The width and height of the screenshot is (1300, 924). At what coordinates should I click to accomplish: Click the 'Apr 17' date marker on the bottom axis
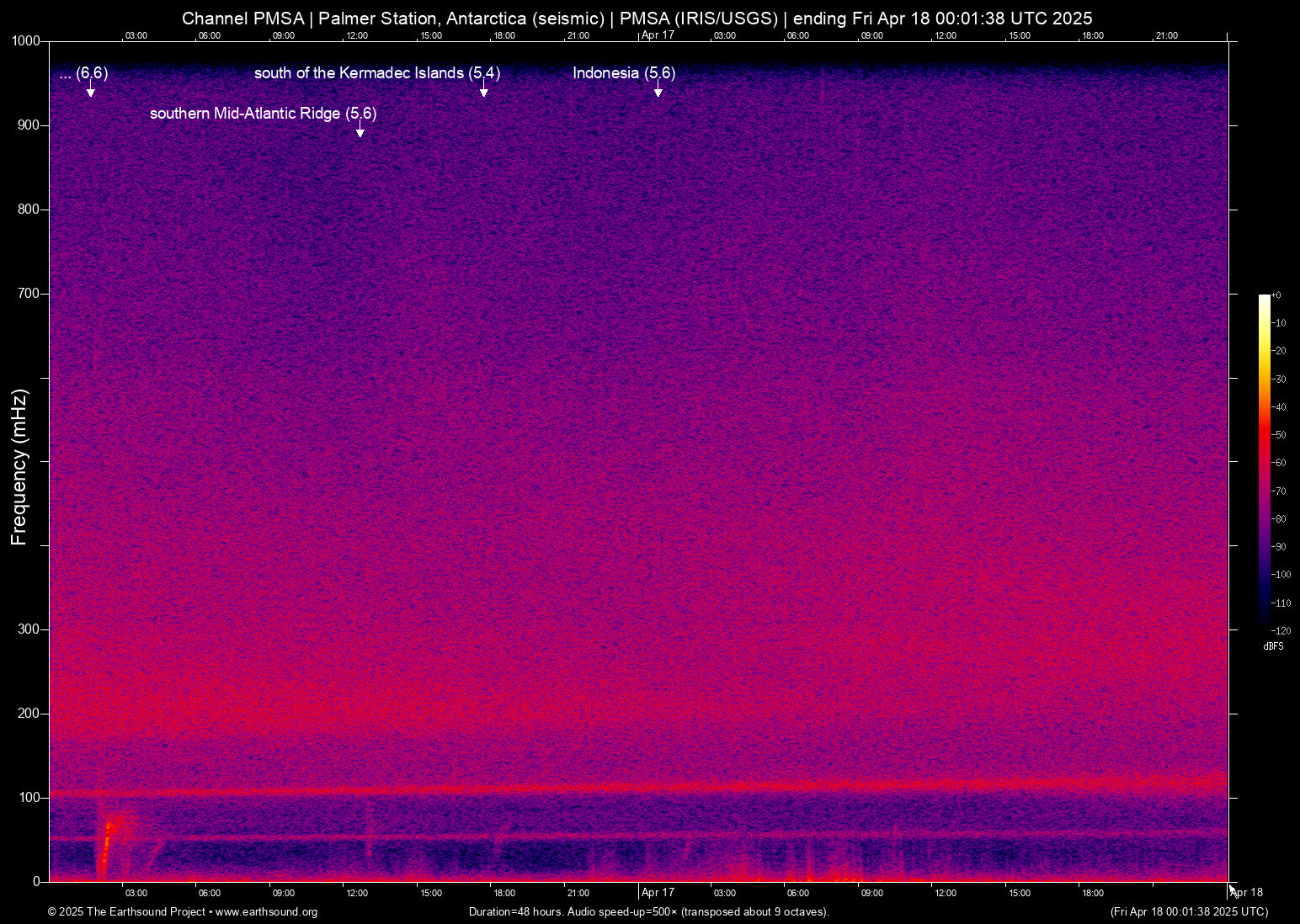(658, 893)
